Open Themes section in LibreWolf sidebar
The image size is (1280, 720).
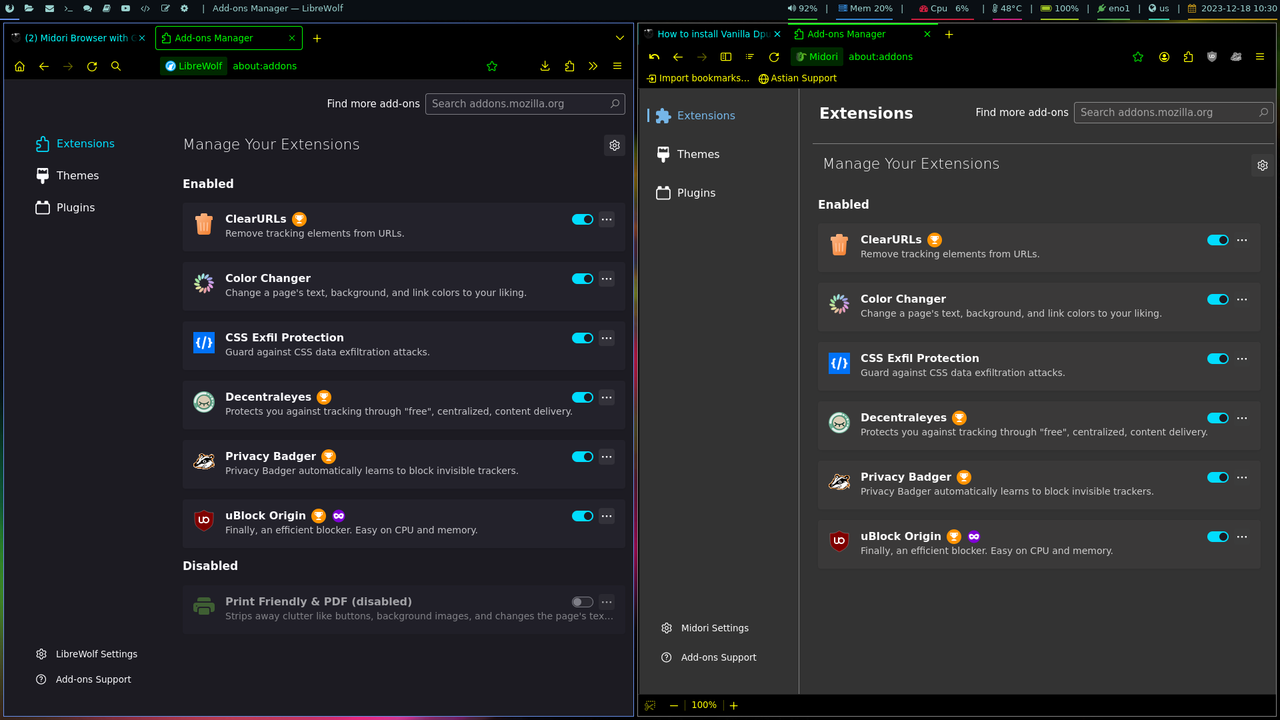tap(67, 176)
